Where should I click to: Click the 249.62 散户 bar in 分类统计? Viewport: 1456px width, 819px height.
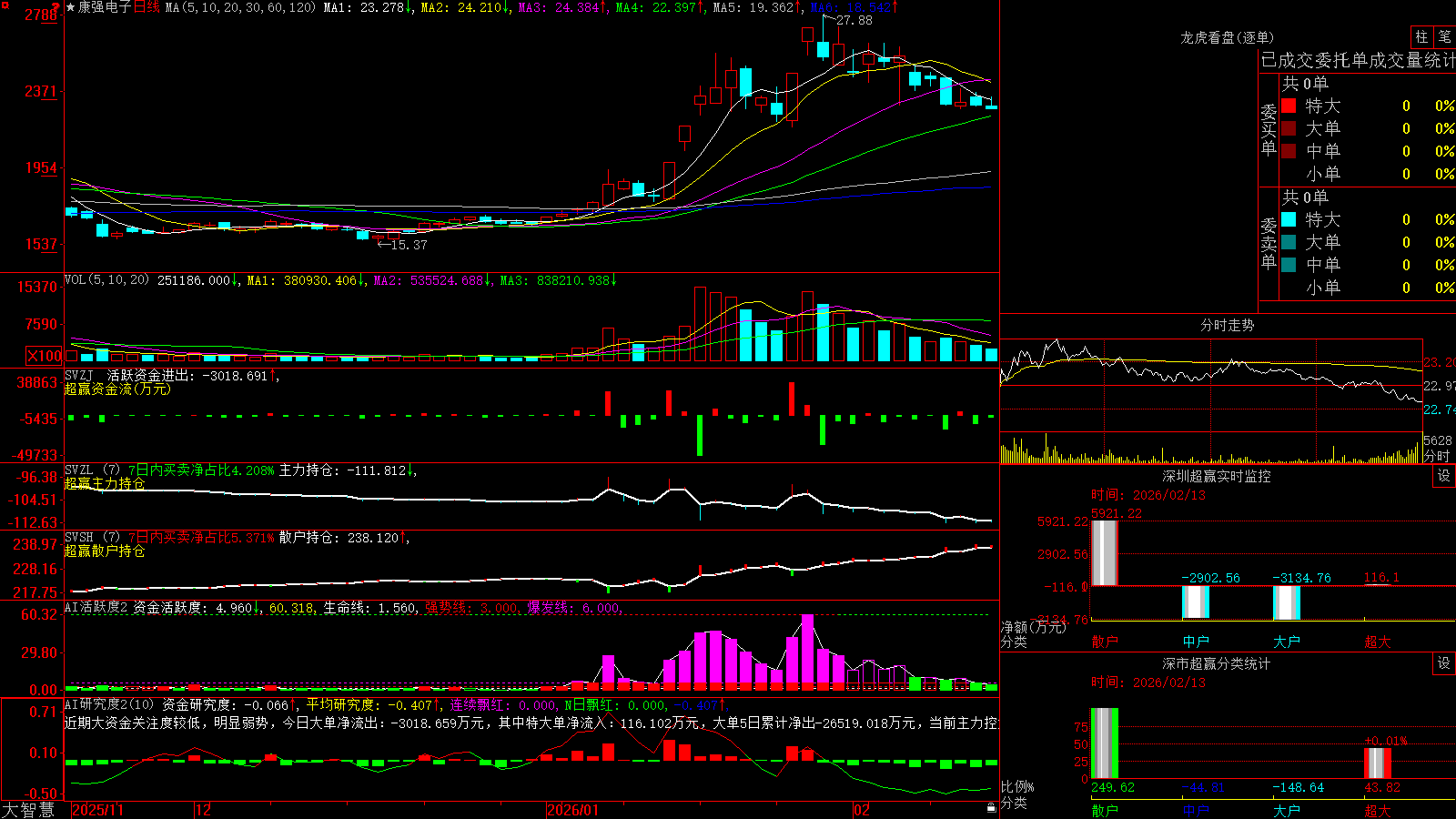pos(1105,743)
